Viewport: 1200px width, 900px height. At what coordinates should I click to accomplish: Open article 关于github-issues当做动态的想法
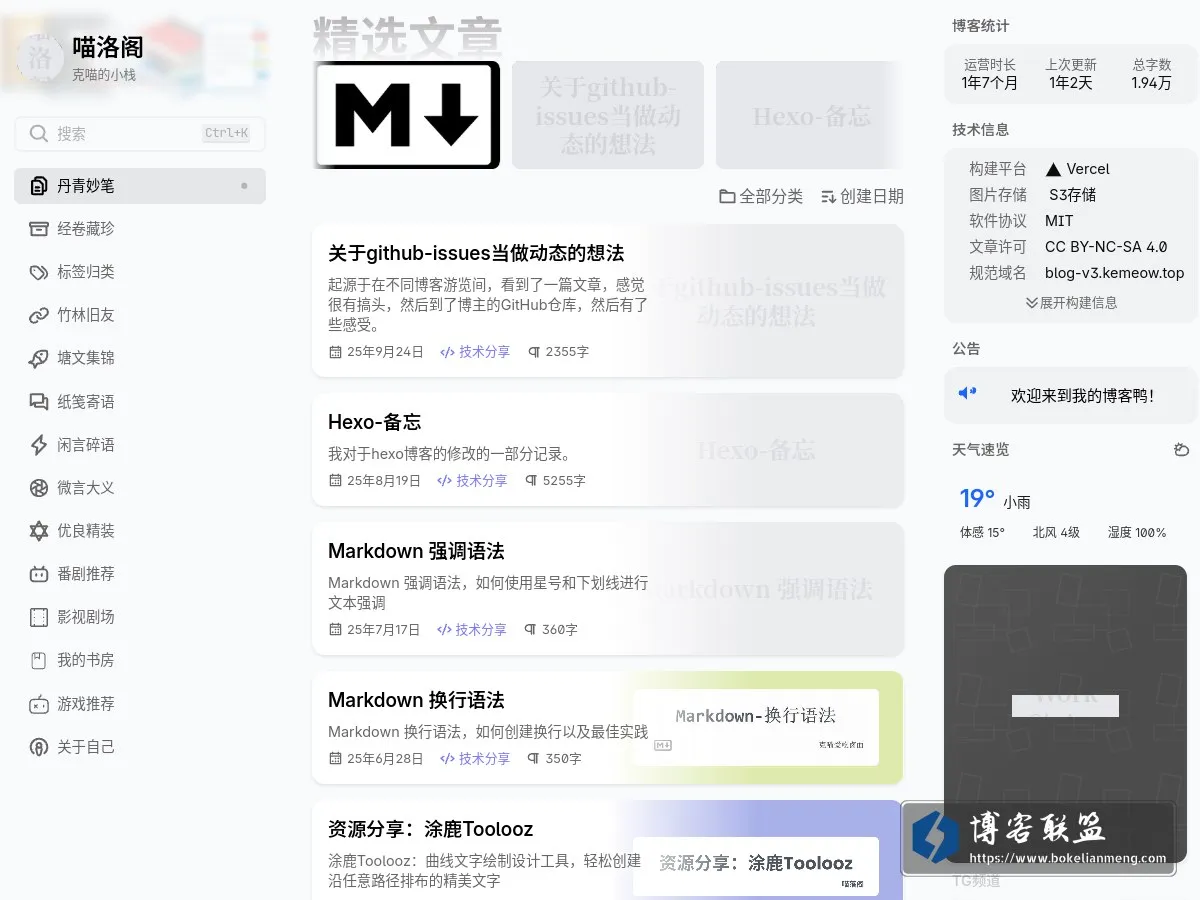point(476,253)
